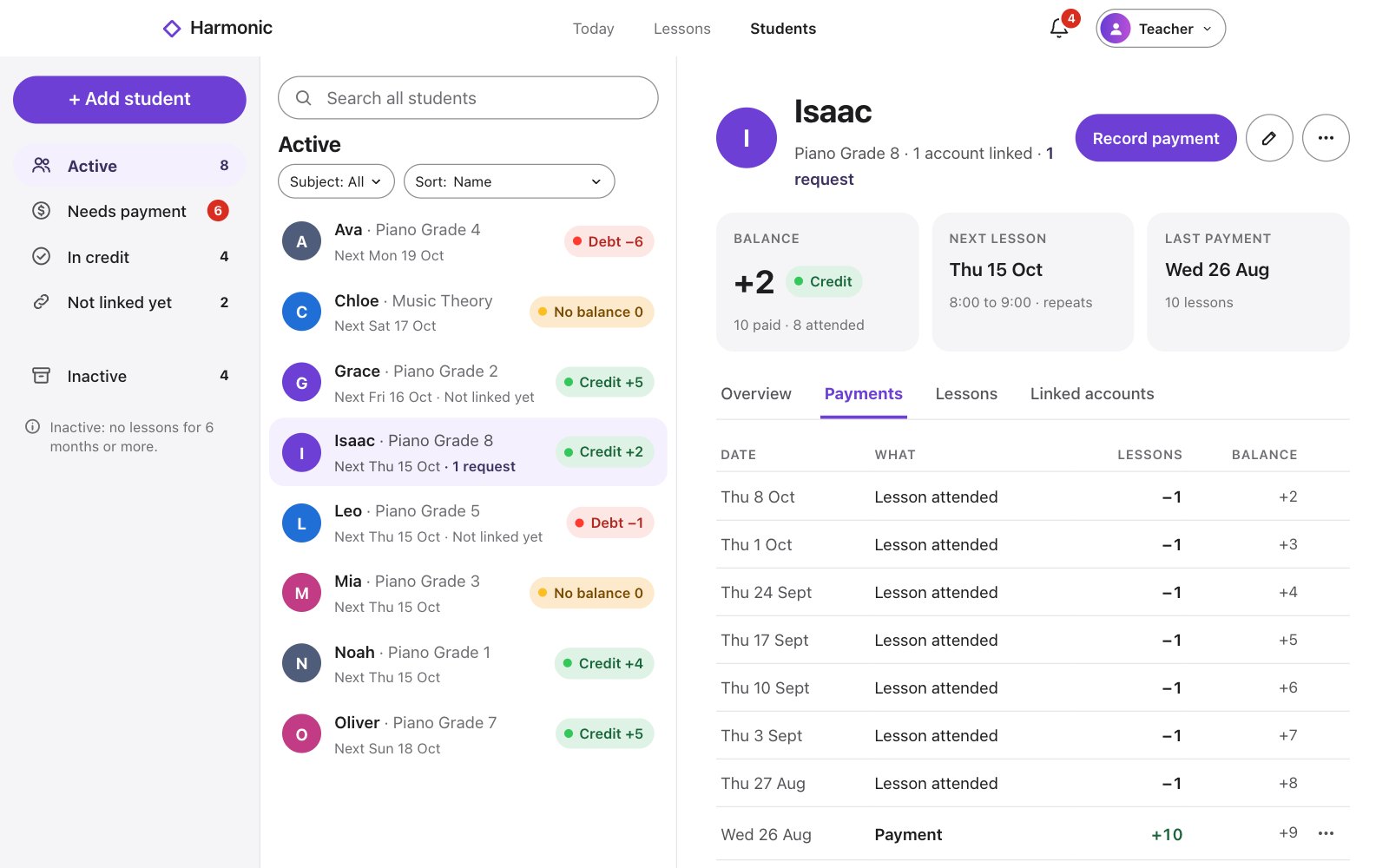Image resolution: width=1389 pixels, height=868 pixels.
Task: Select the Payments tab
Action: pyautogui.click(x=864, y=394)
